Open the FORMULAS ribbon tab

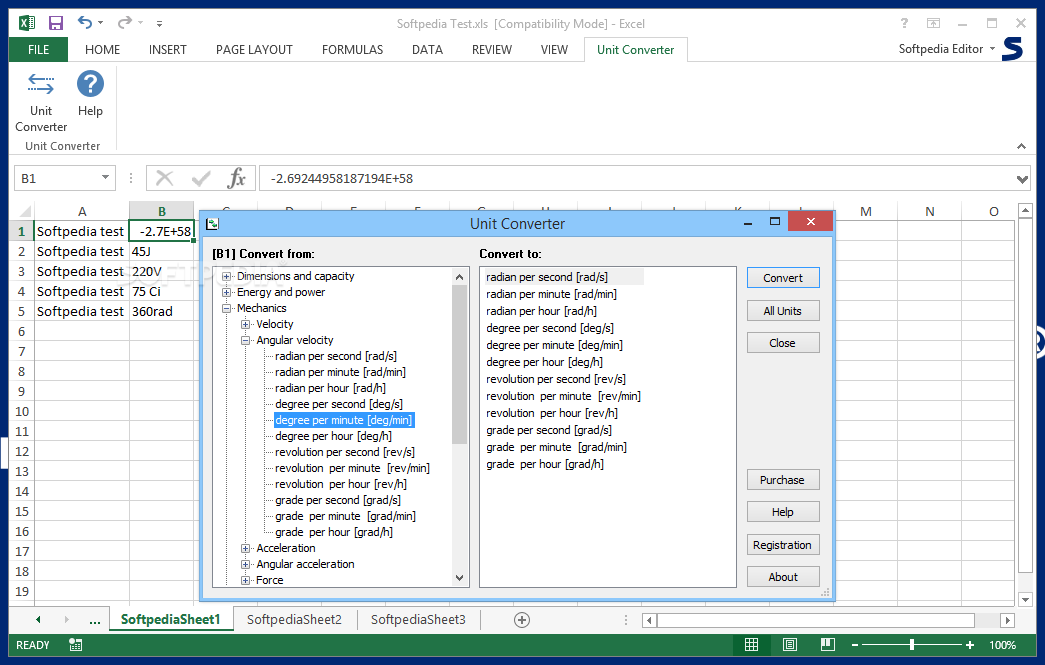(353, 49)
